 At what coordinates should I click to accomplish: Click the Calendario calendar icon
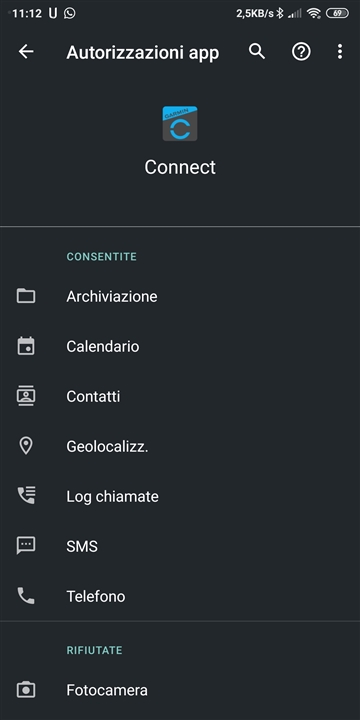click(26, 346)
